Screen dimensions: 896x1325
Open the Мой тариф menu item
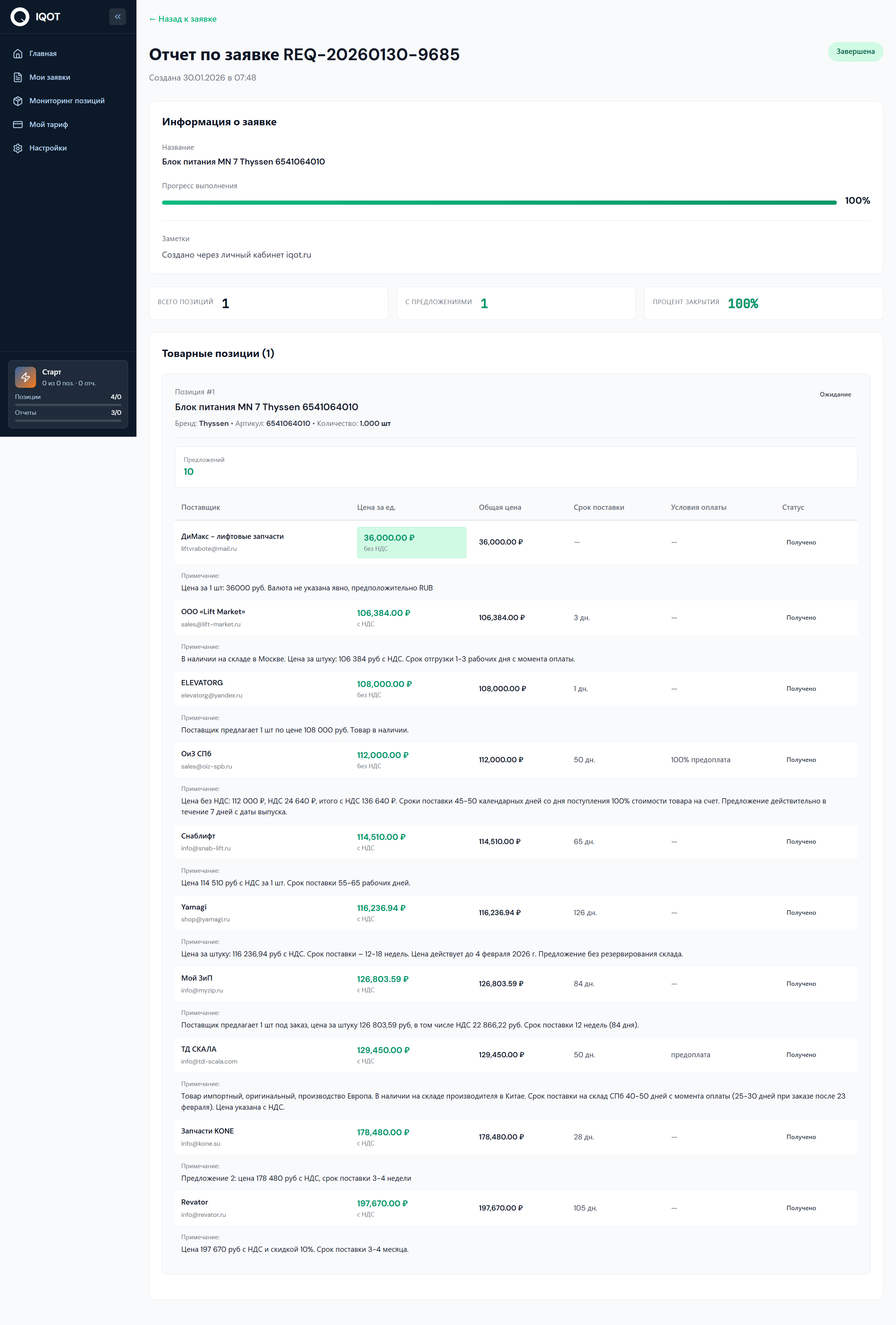[x=48, y=124]
